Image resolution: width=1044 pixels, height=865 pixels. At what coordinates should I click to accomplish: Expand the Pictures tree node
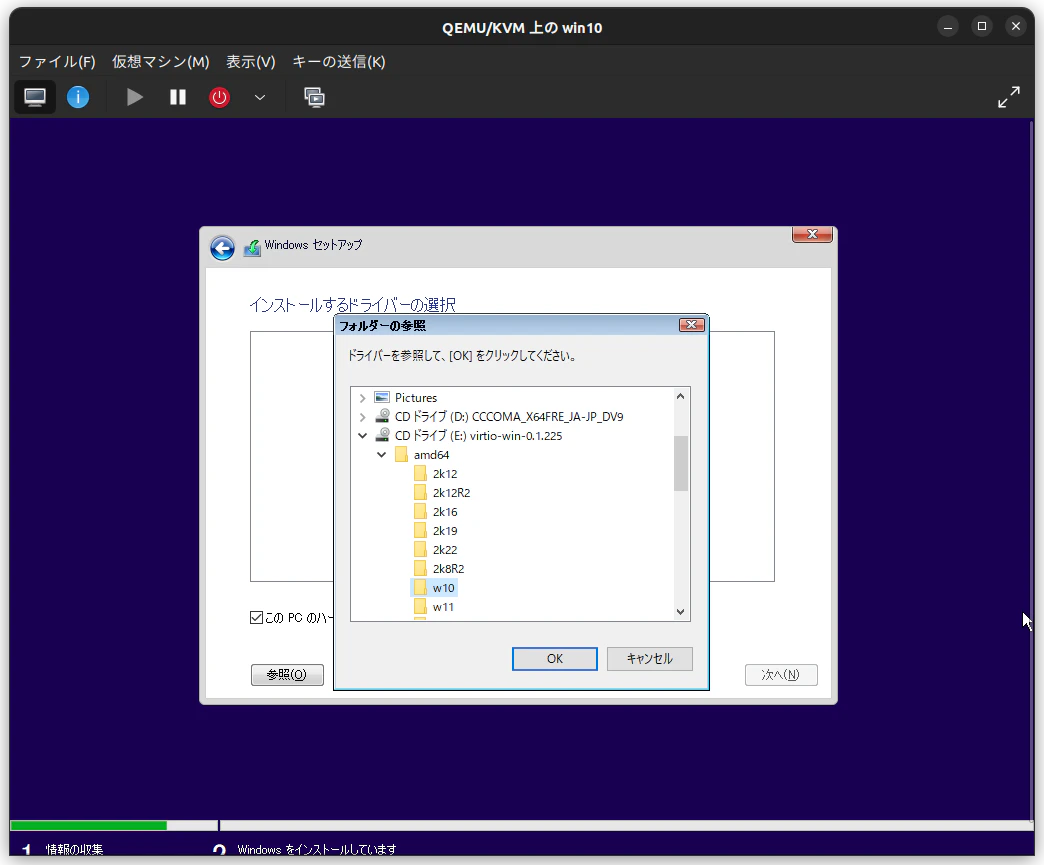pos(362,398)
